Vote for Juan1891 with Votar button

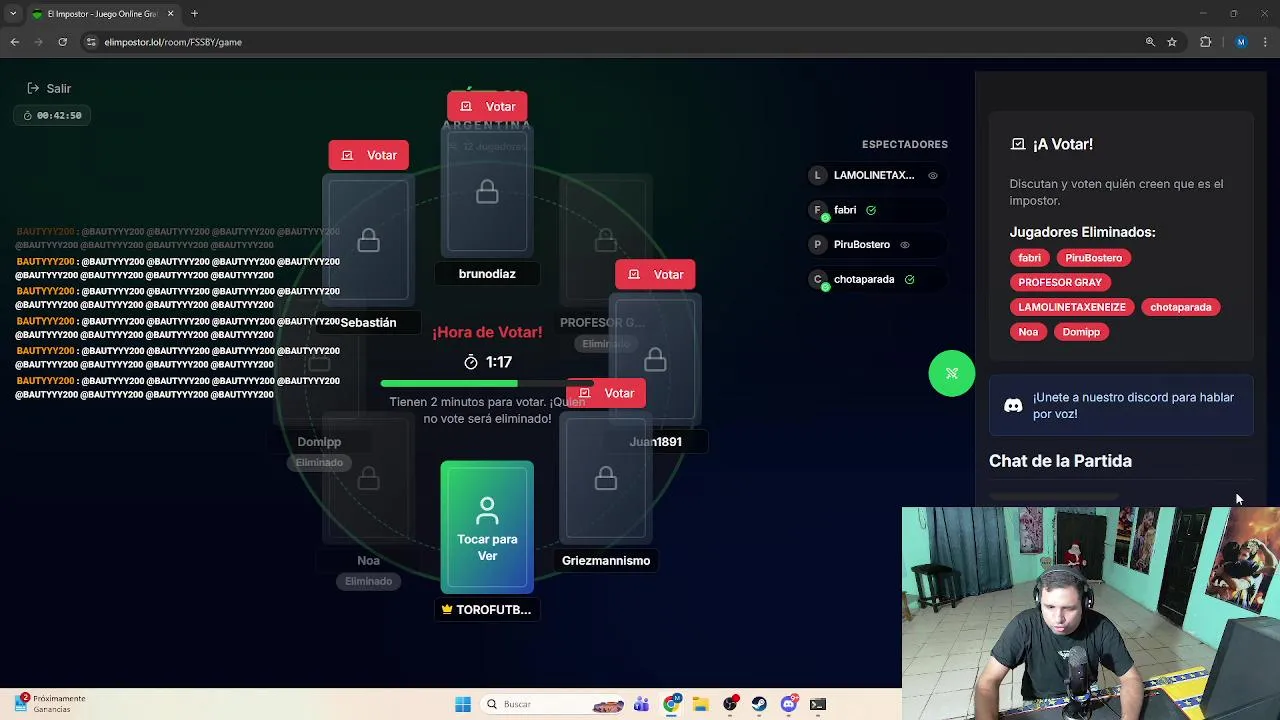click(x=655, y=275)
